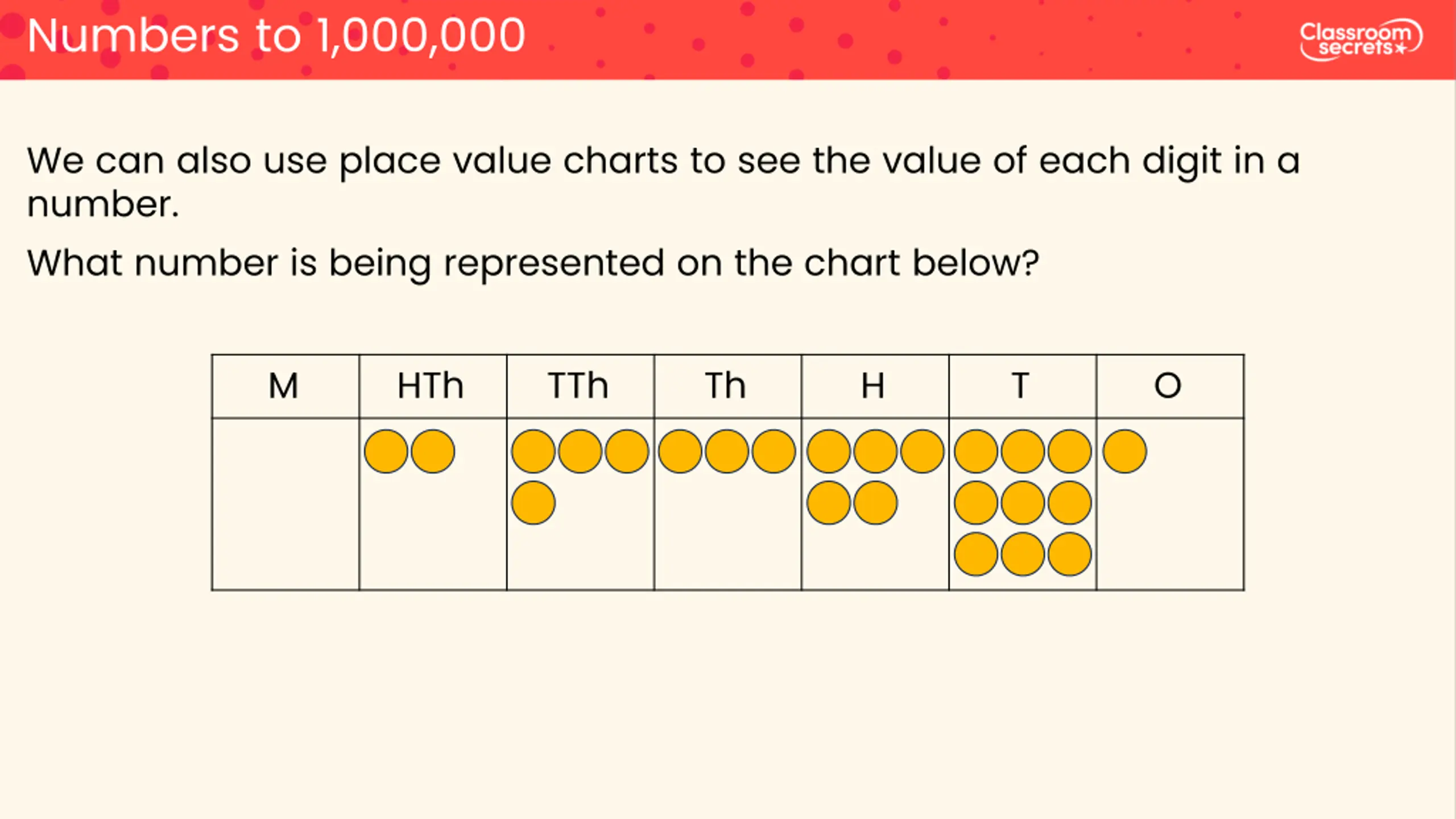Click the TTh column header
The height and width of the screenshot is (819, 1456).
tap(580, 386)
